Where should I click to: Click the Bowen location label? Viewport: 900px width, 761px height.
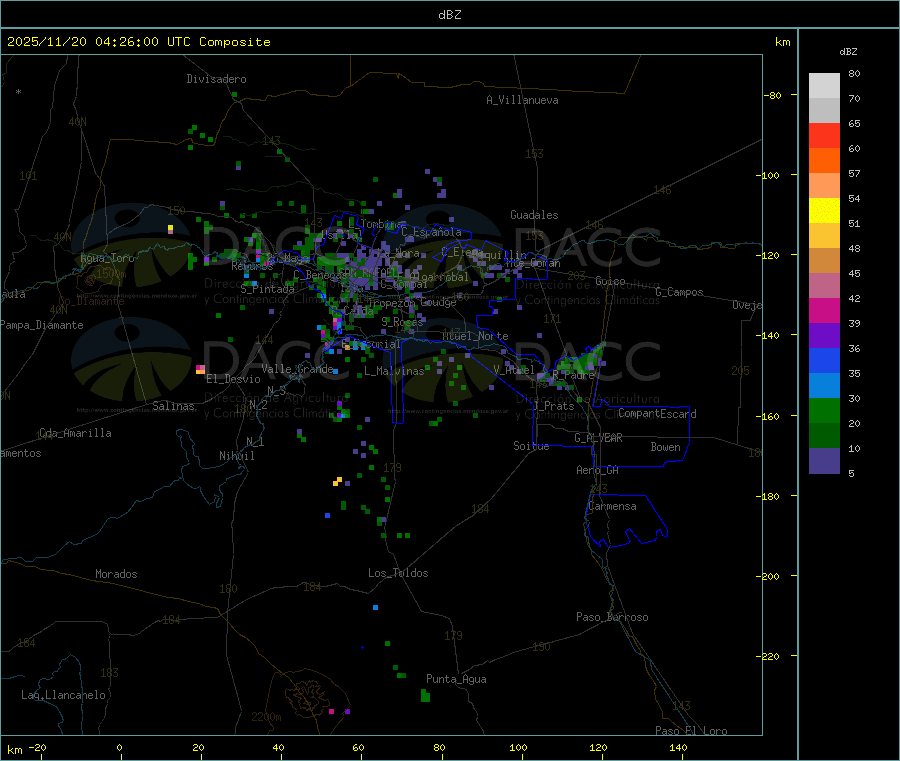pyautogui.click(x=666, y=447)
